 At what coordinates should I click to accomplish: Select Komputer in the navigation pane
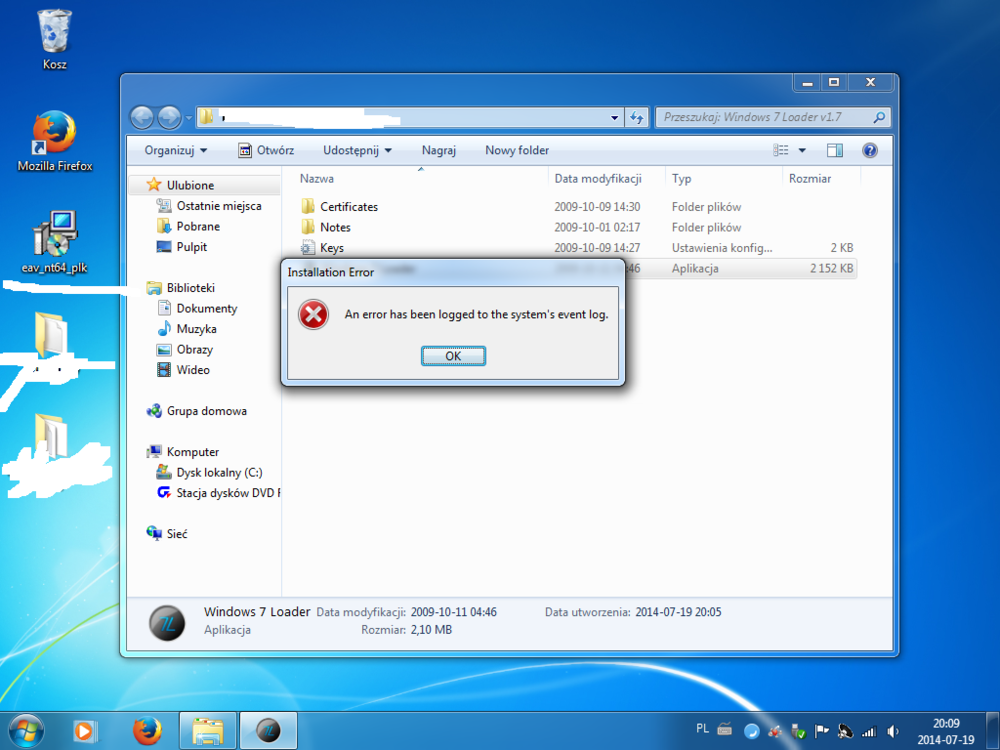pyautogui.click(x=193, y=452)
